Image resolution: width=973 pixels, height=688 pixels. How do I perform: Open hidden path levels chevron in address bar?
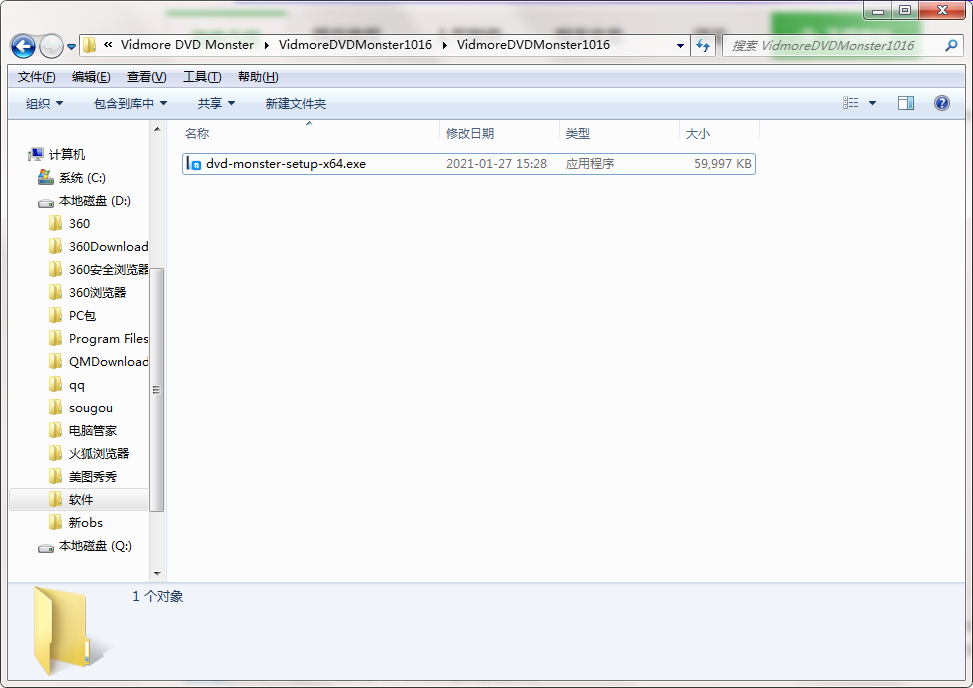pos(108,45)
